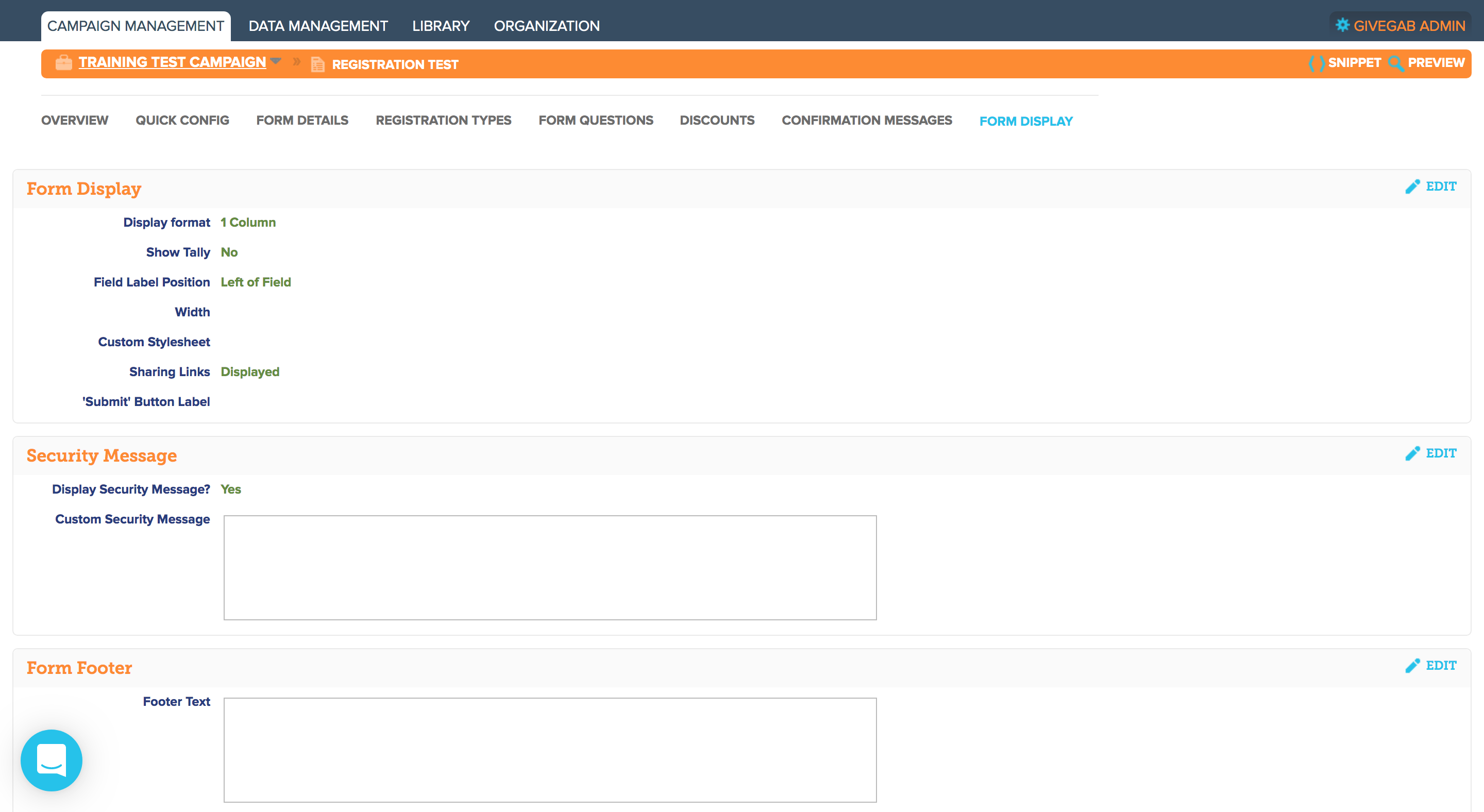Click the Custom Security Message text box
Viewport: 1484px width, 812px height.
(550, 568)
